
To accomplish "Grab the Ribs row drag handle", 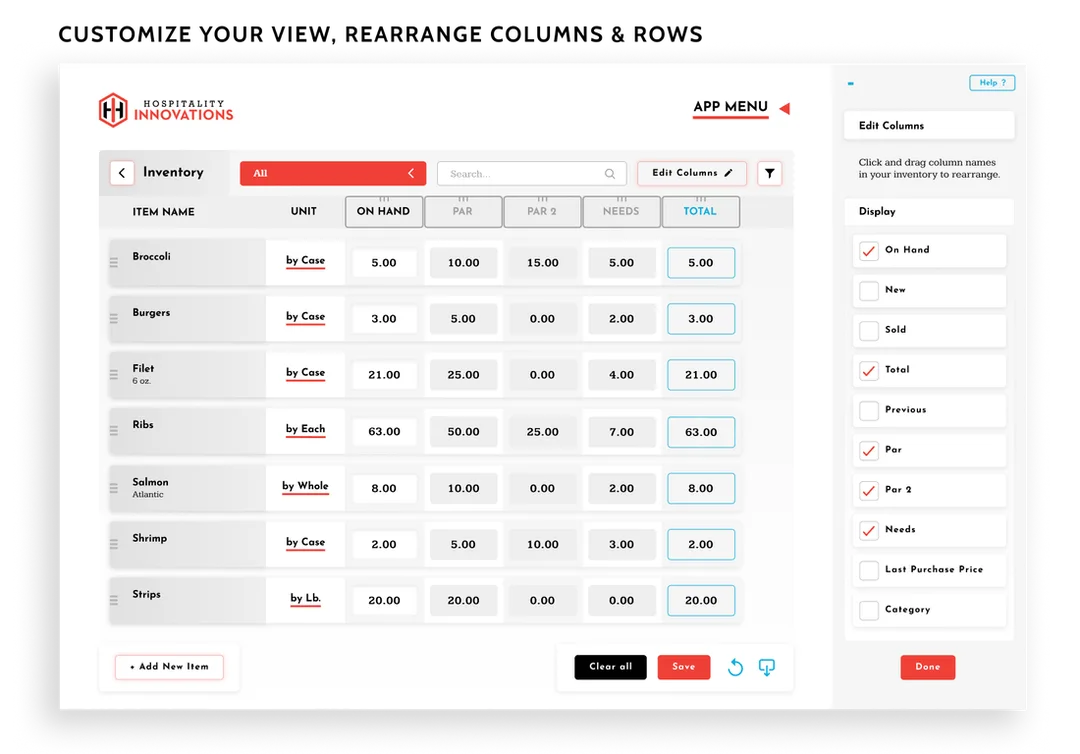I will tap(114, 431).
